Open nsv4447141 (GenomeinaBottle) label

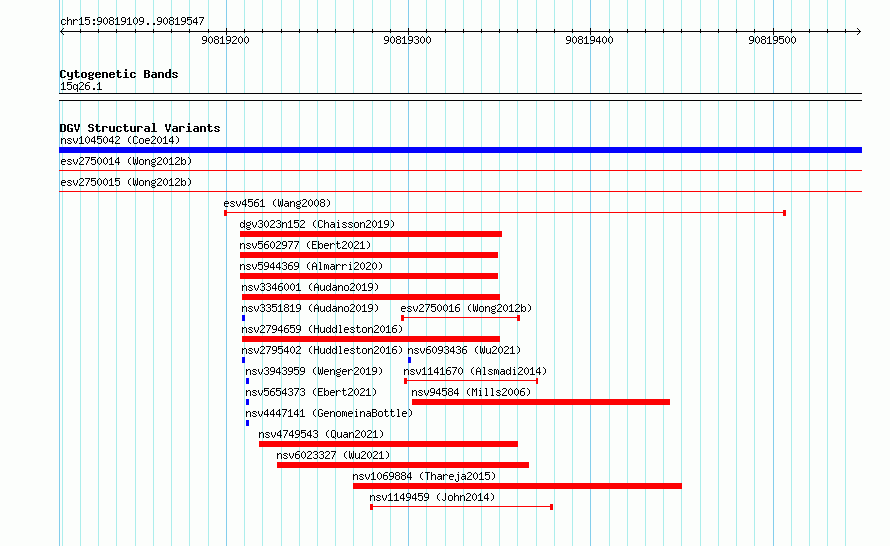tap(329, 413)
